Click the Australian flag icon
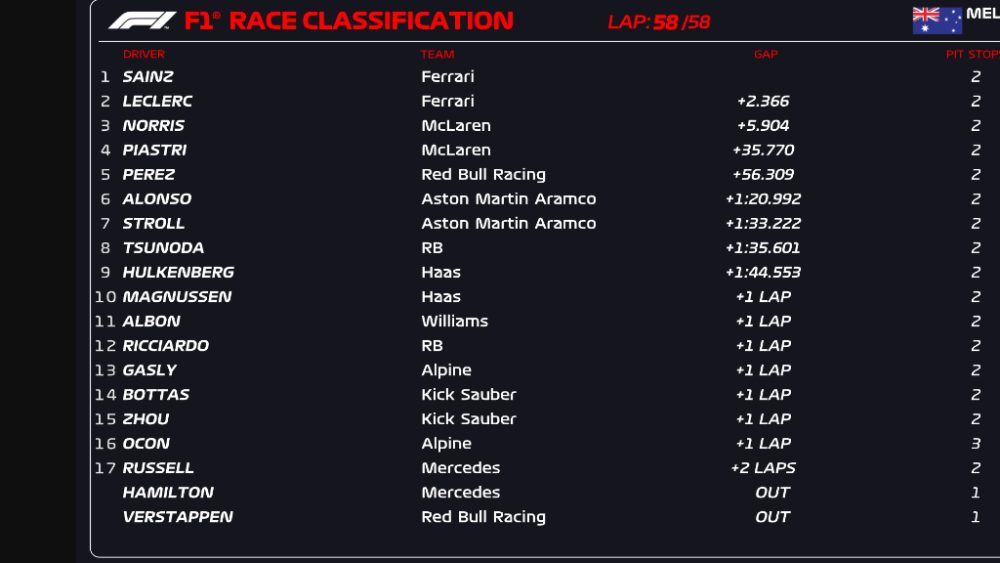1000x563 pixels. 937,20
